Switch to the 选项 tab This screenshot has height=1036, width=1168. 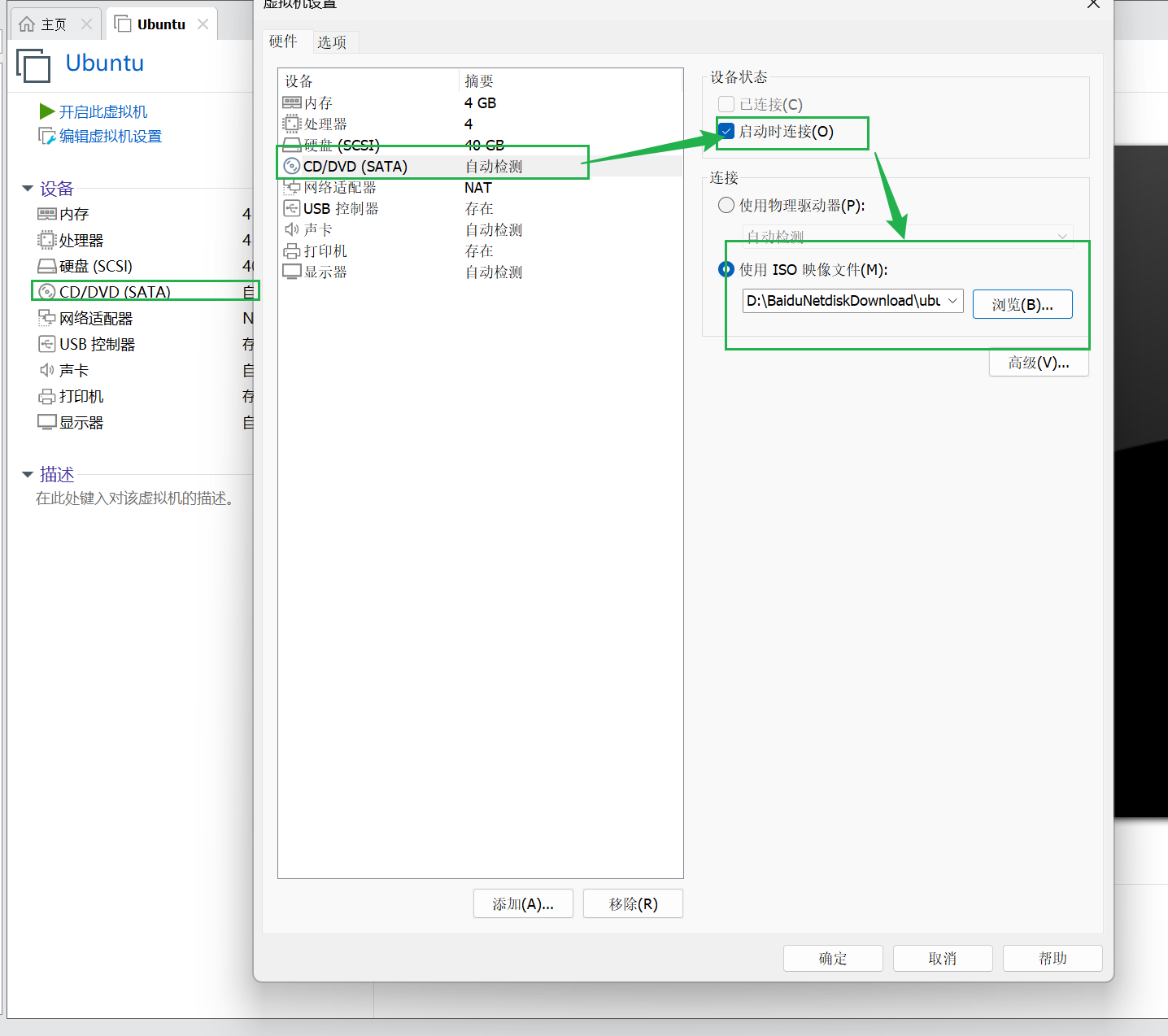[x=332, y=42]
